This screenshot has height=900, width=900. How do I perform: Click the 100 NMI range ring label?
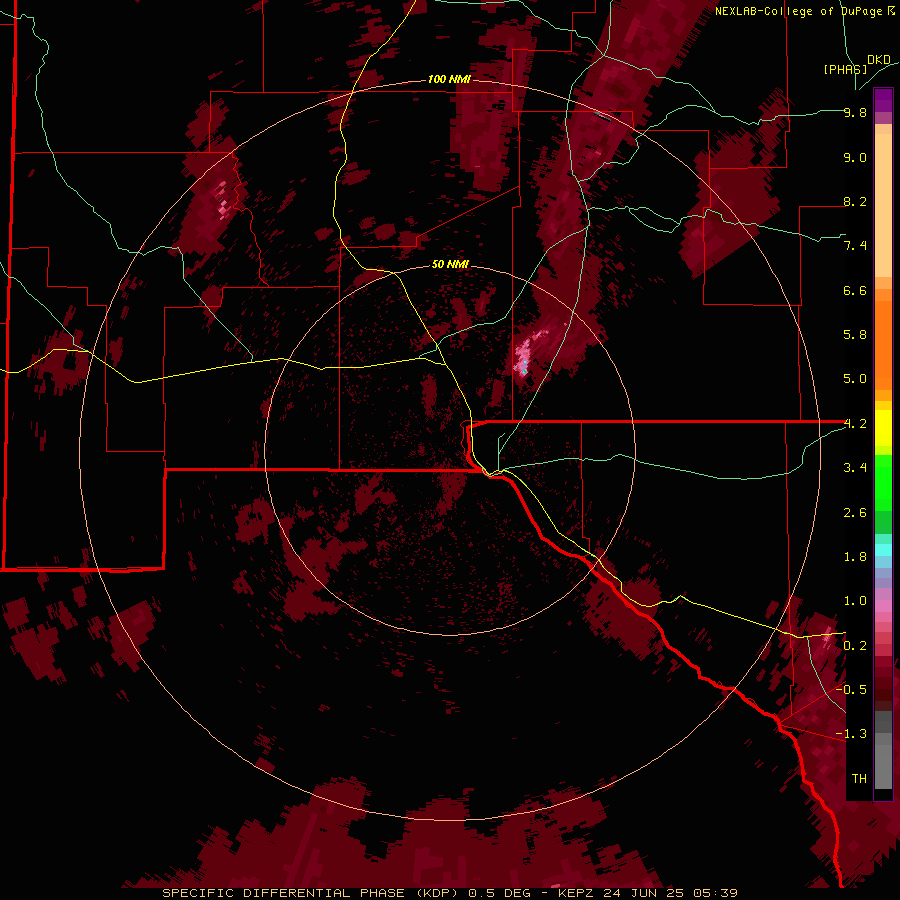pyautogui.click(x=449, y=79)
